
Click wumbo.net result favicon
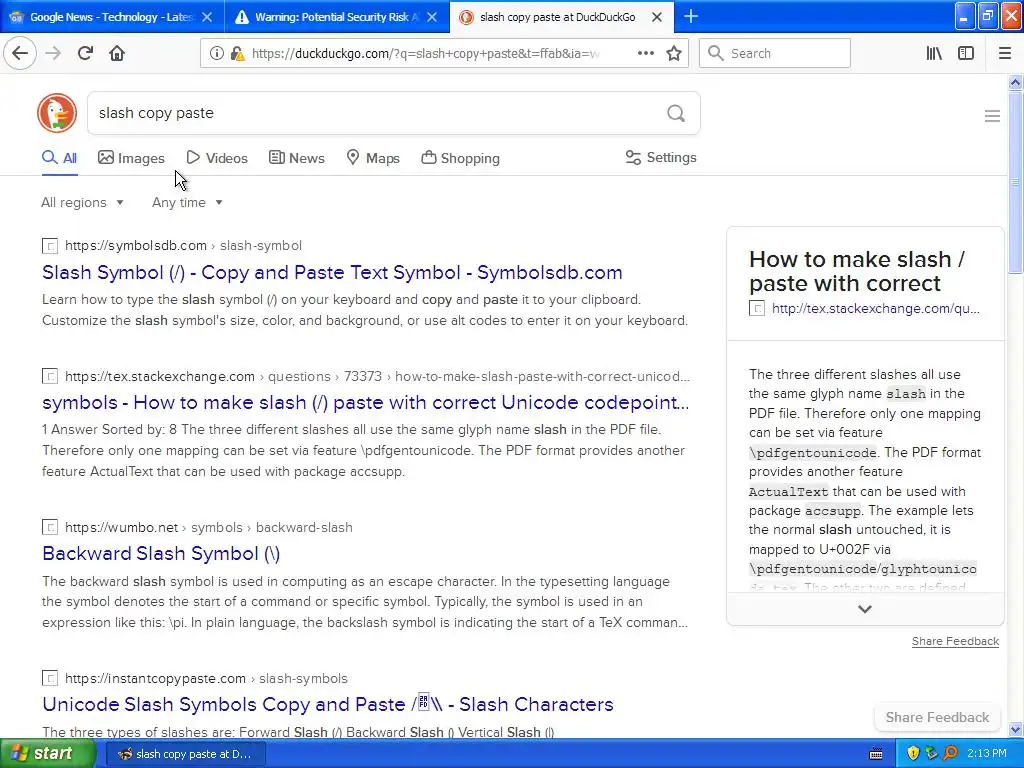click(50, 528)
